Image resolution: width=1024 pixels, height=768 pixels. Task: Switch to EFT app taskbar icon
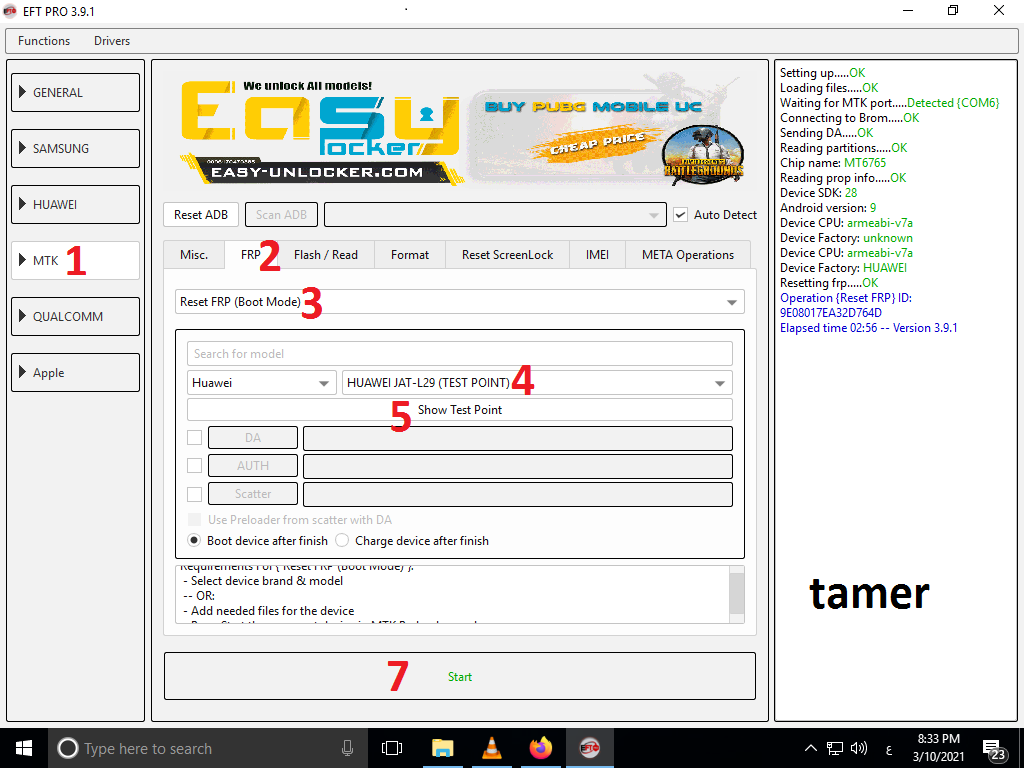click(590, 748)
